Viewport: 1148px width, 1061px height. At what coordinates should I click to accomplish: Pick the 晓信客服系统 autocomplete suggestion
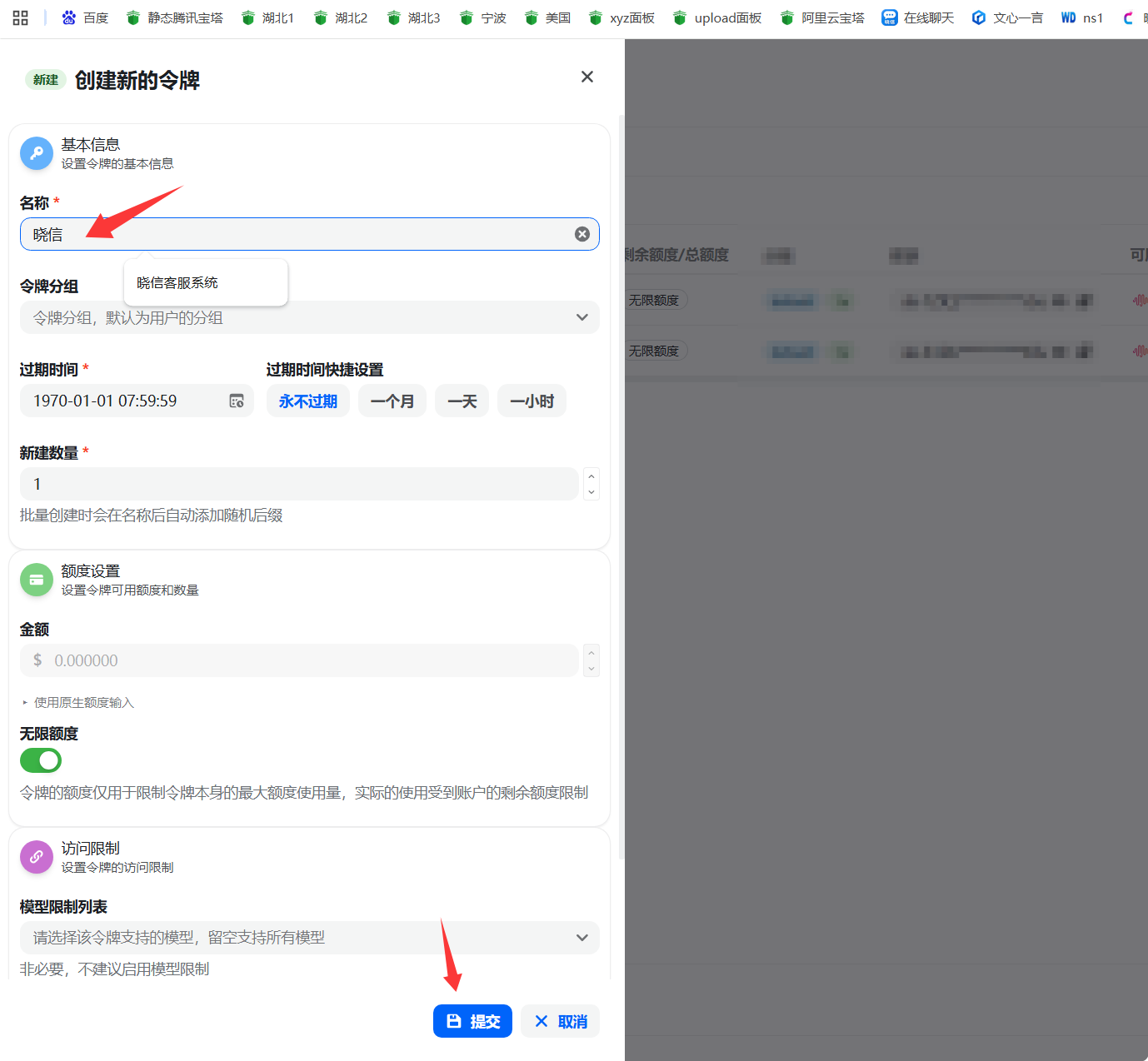click(206, 282)
